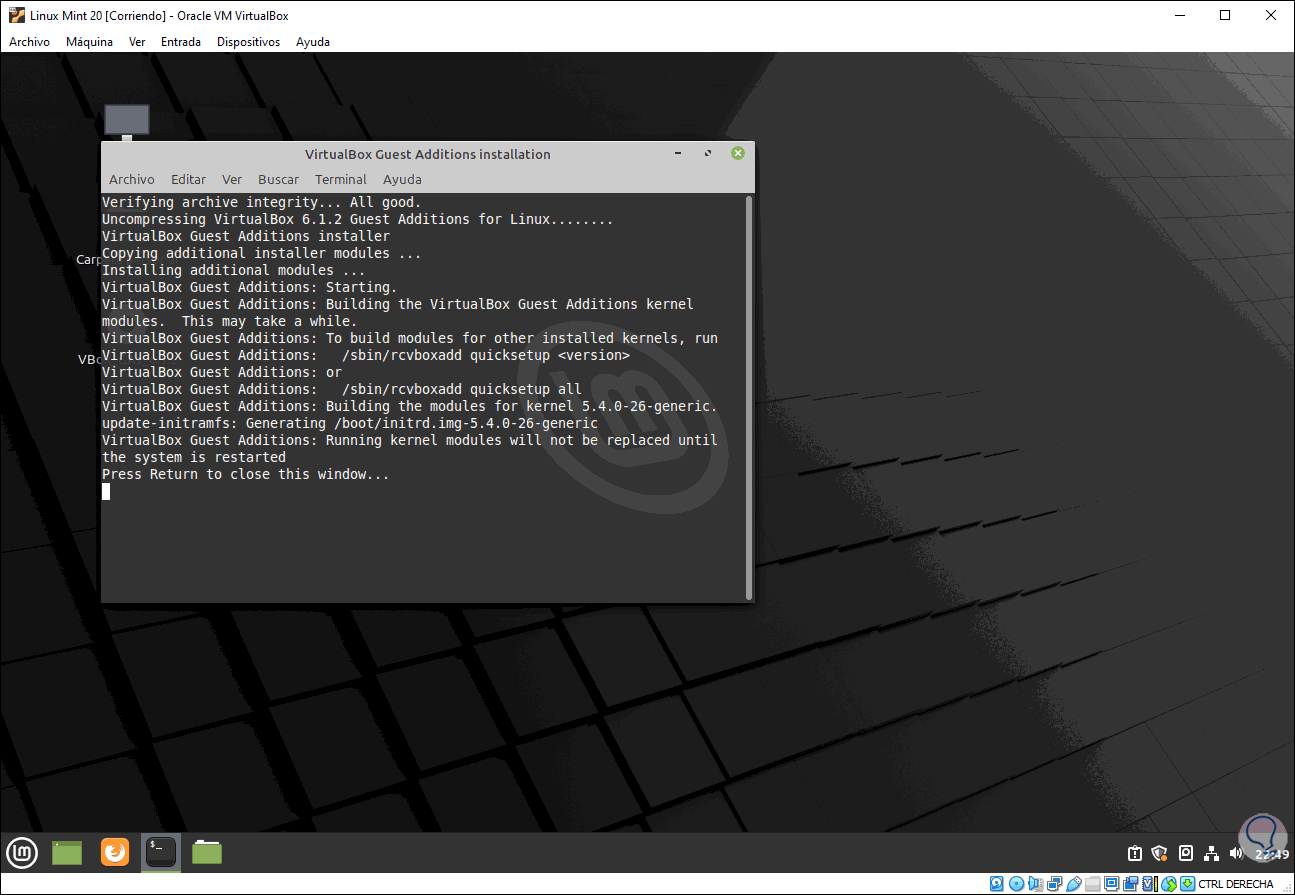
Task: Click the shared folders status icon
Action: click(x=1092, y=884)
